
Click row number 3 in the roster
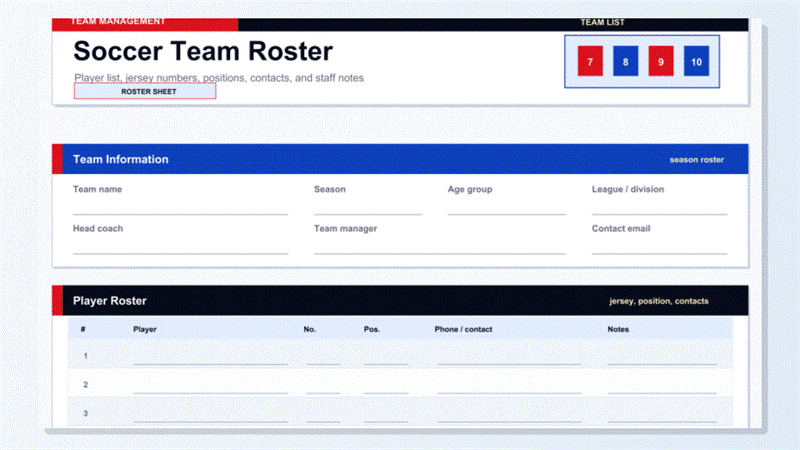point(85,413)
